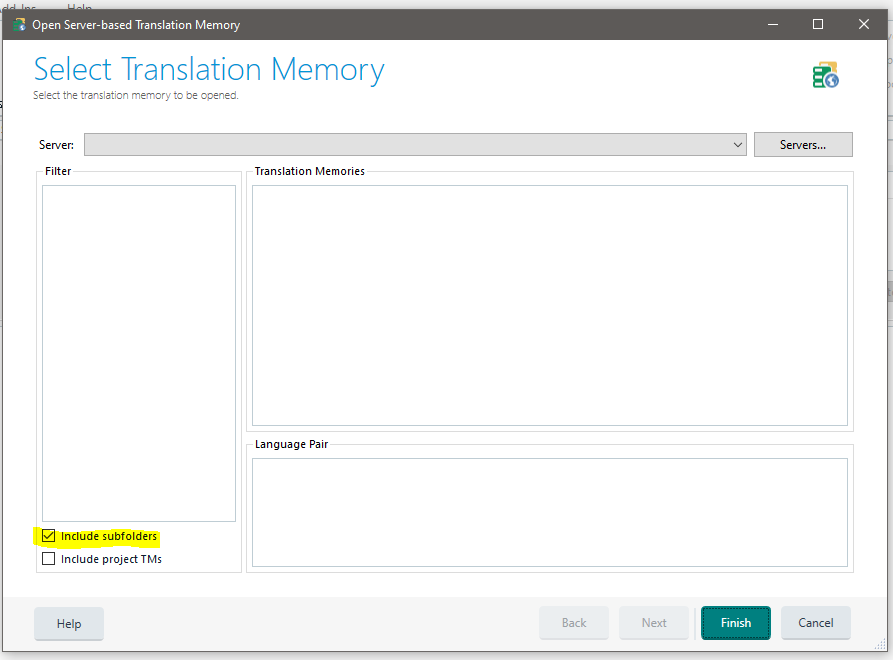Click the Back button
Image resolution: width=893 pixels, height=660 pixels.
point(574,623)
